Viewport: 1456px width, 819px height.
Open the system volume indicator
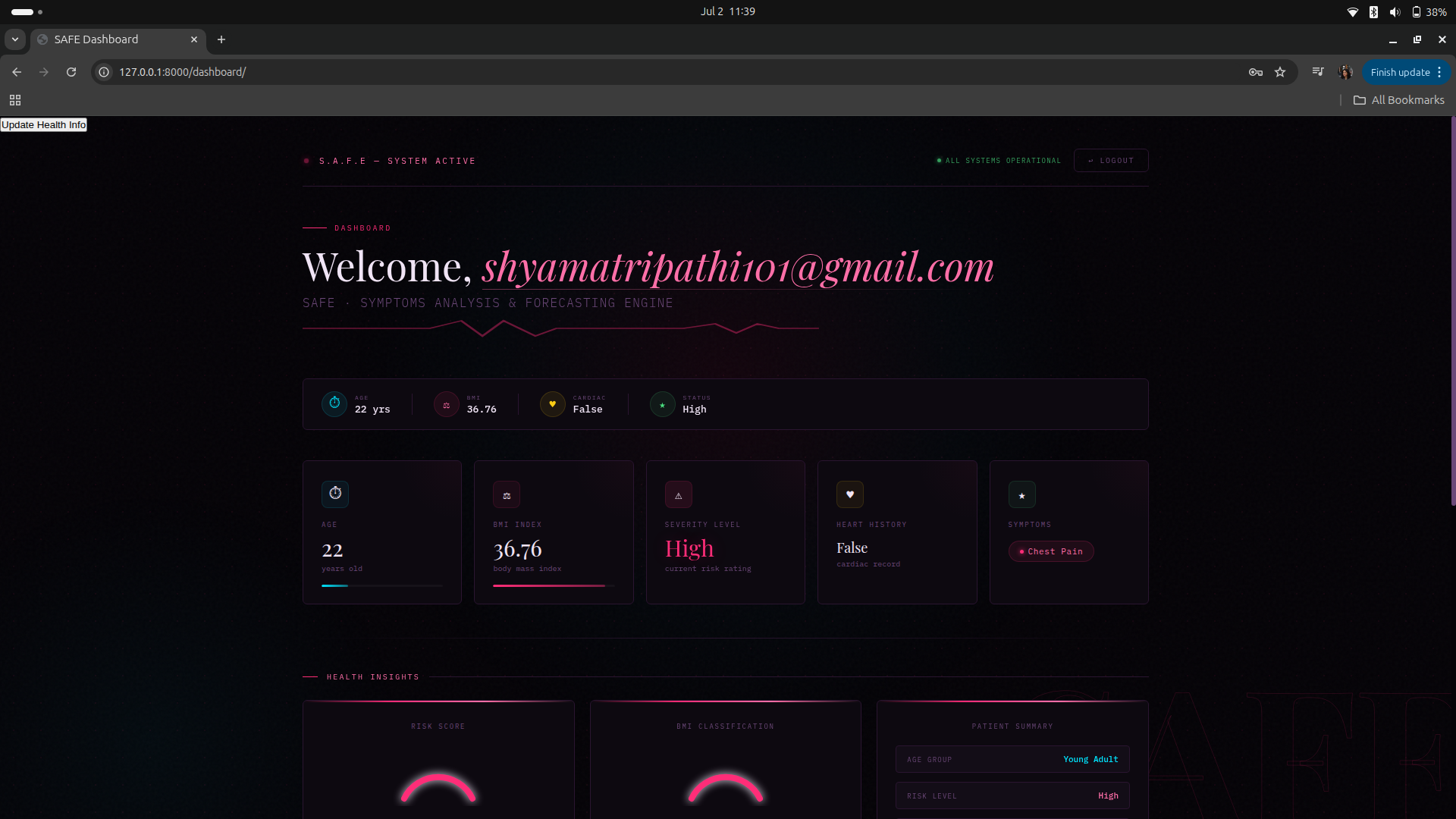1395,11
